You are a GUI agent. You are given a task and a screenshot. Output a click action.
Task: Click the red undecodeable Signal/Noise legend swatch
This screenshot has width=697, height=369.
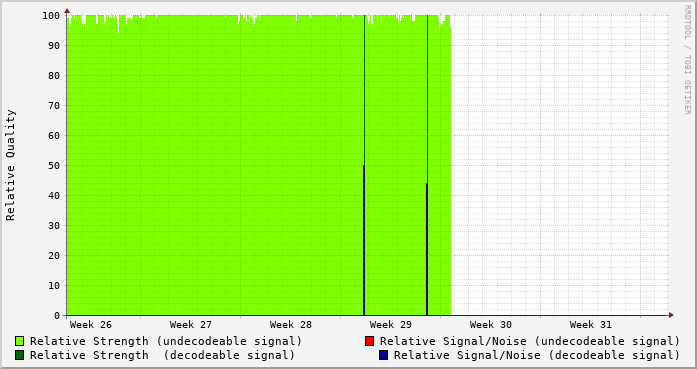(369, 341)
